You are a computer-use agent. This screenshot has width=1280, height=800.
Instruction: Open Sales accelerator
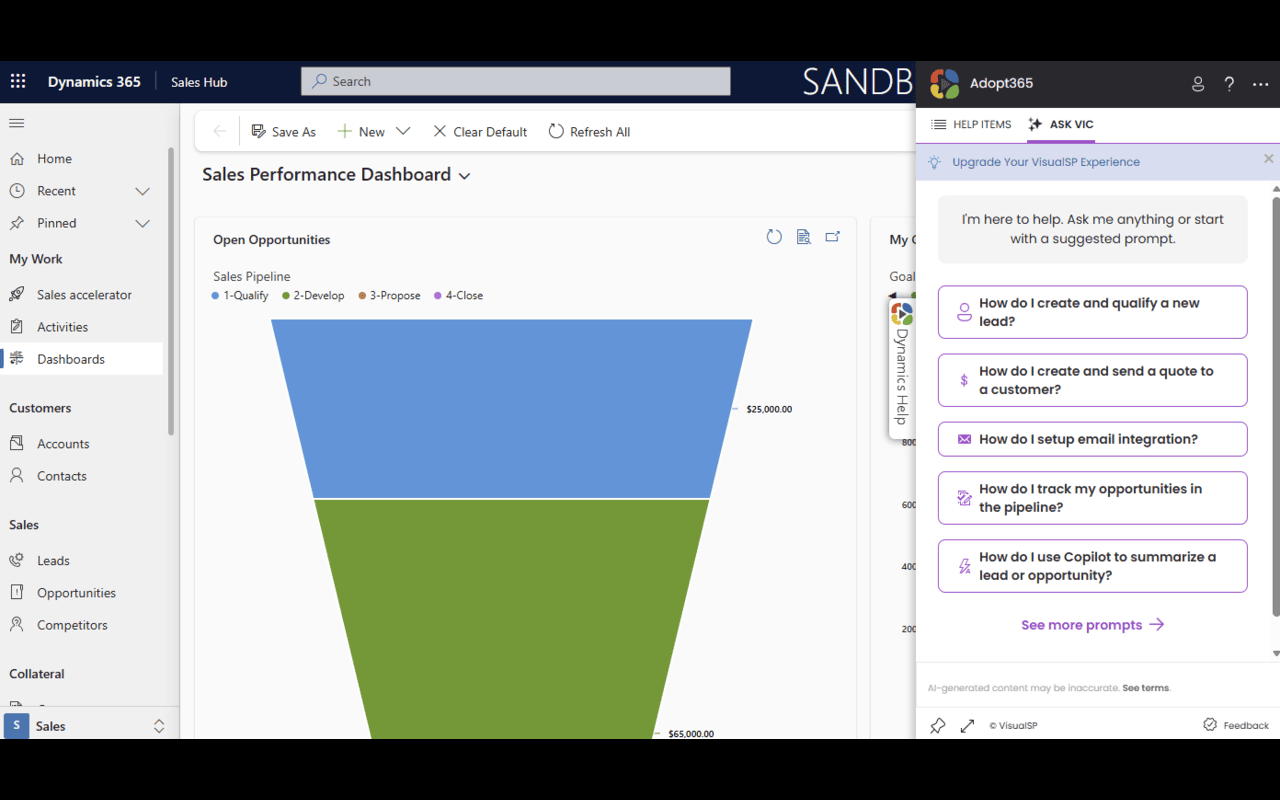pos(82,294)
